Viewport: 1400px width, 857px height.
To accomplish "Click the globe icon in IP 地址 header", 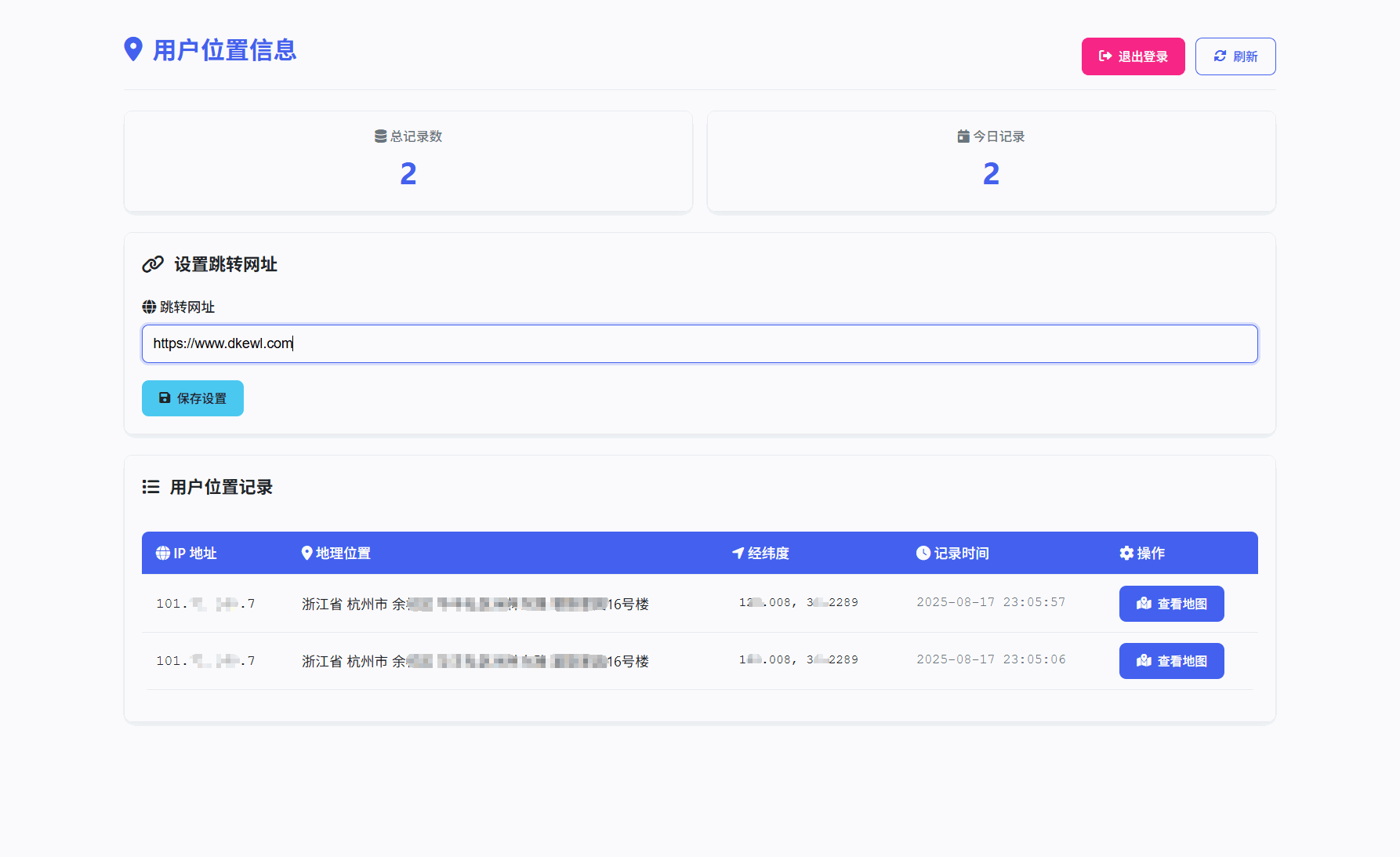I will click(163, 553).
